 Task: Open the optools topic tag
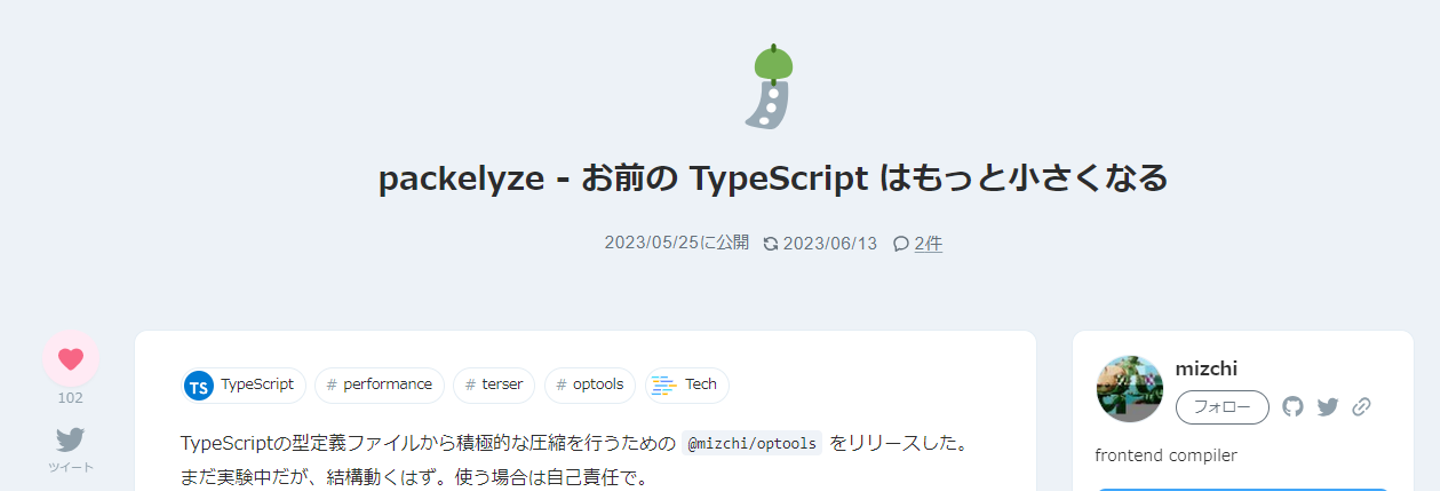tap(590, 385)
